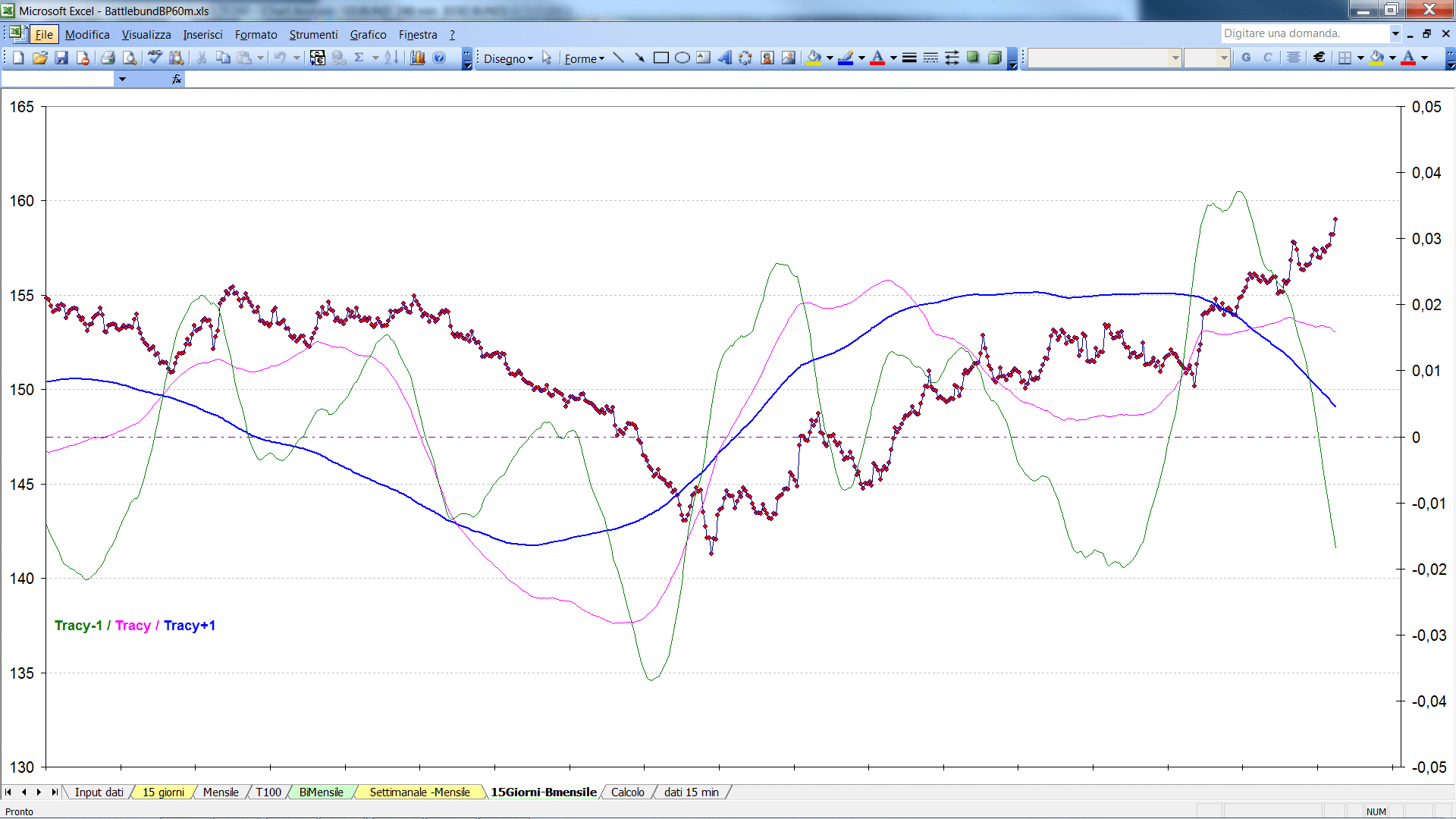
Task: Open the Grafico menu
Action: click(368, 34)
